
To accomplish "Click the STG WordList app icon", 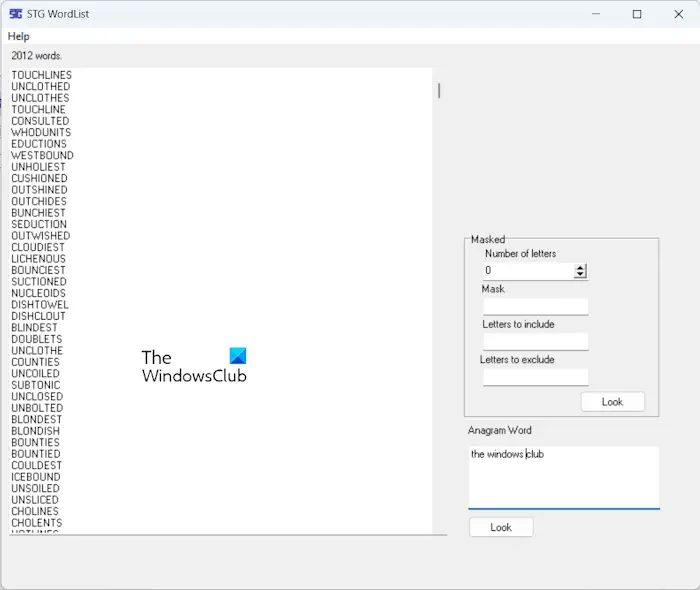I will pyautogui.click(x=16, y=14).
